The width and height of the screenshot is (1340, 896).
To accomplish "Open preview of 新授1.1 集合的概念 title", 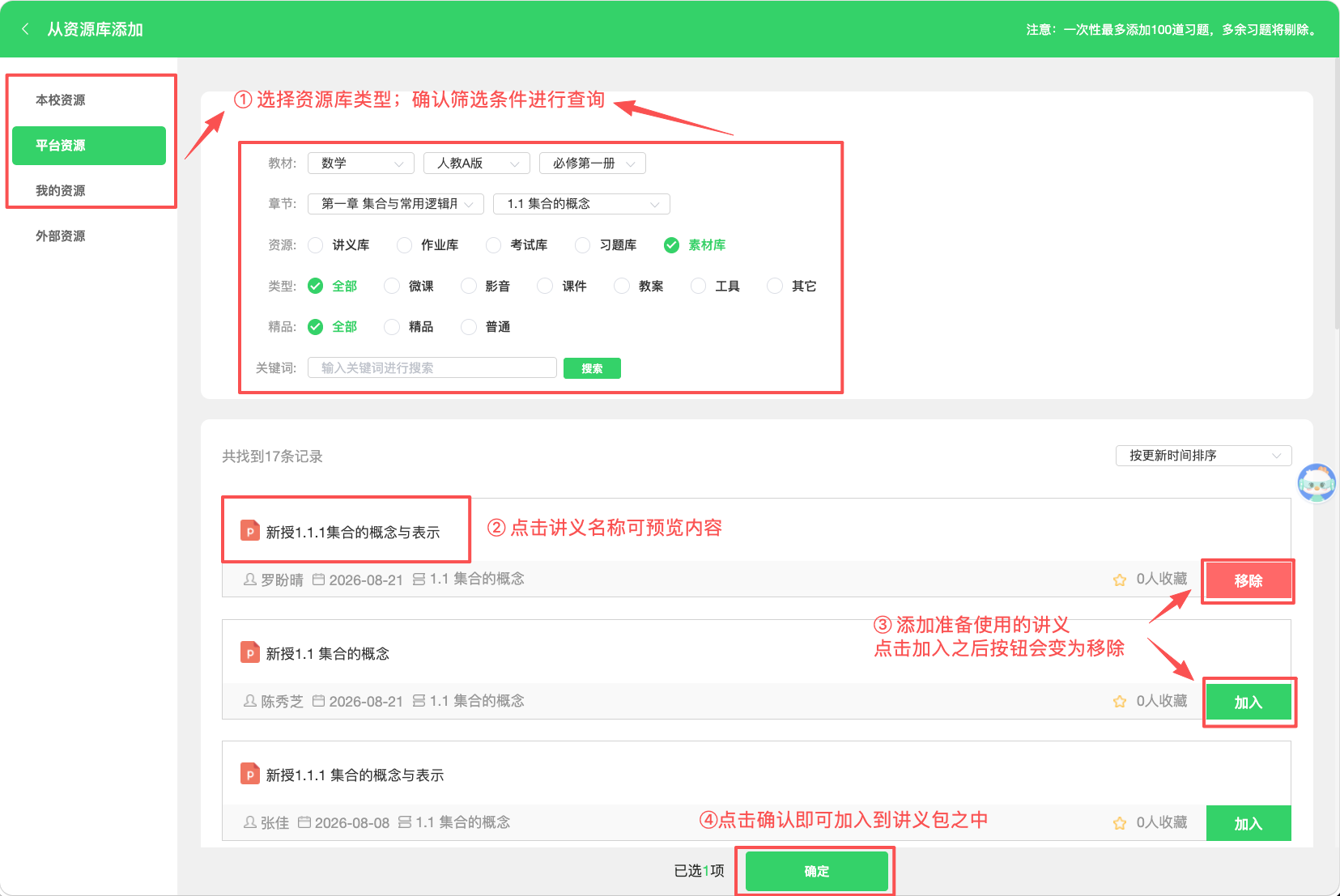I will (x=328, y=653).
